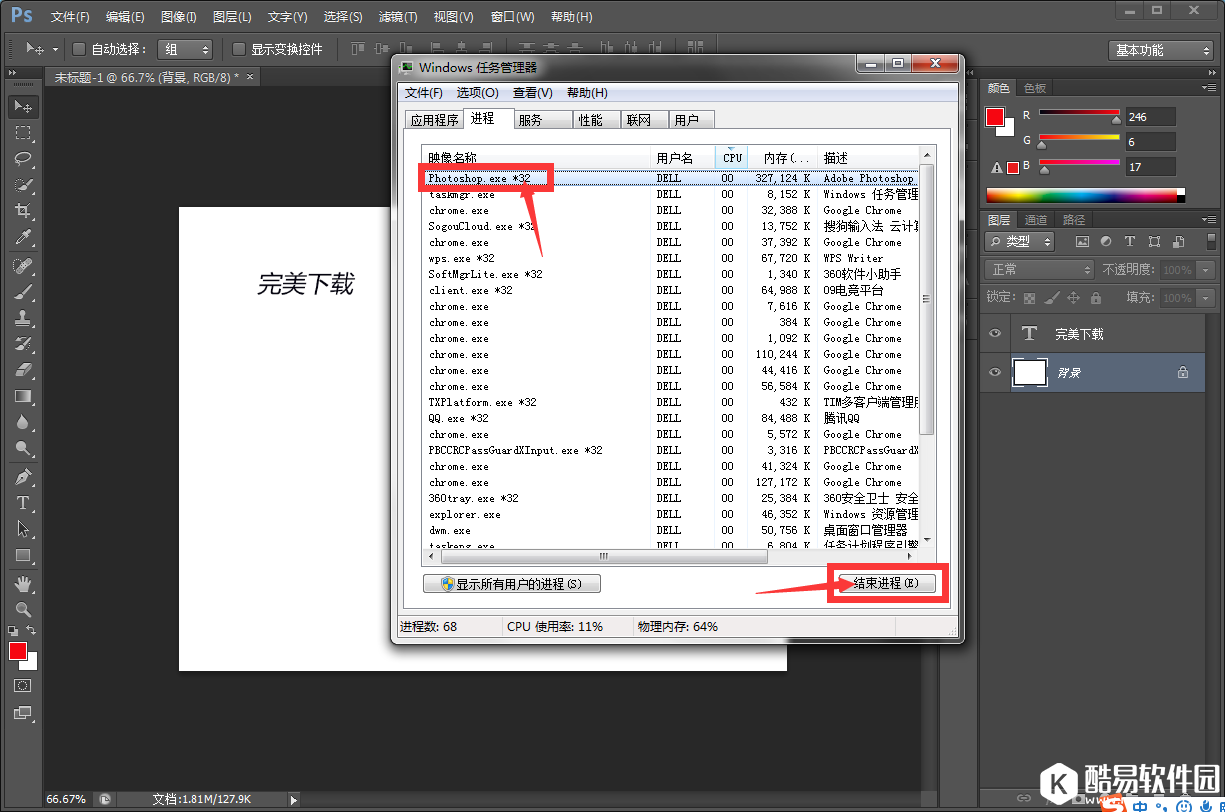
Task: Open the 滤镜(T) menu in Photoshop
Action: coord(398,17)
